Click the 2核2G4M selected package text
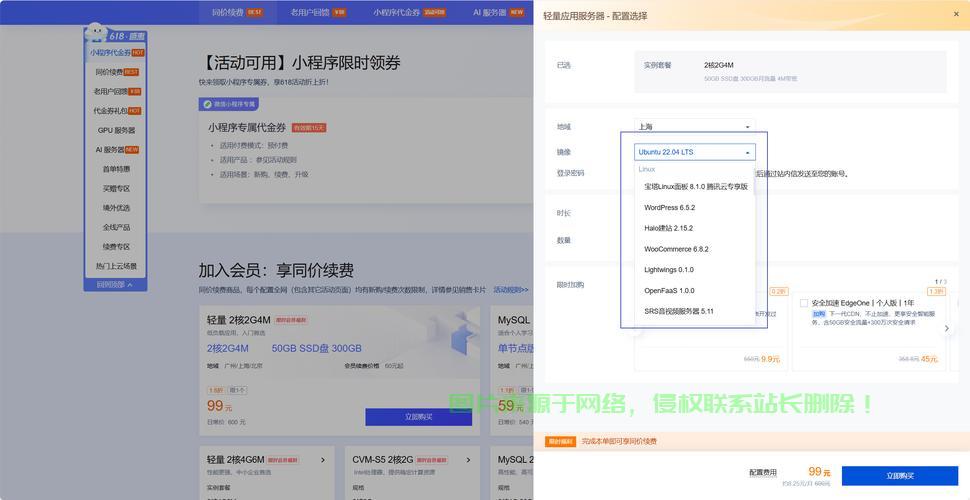 point(719,65)
